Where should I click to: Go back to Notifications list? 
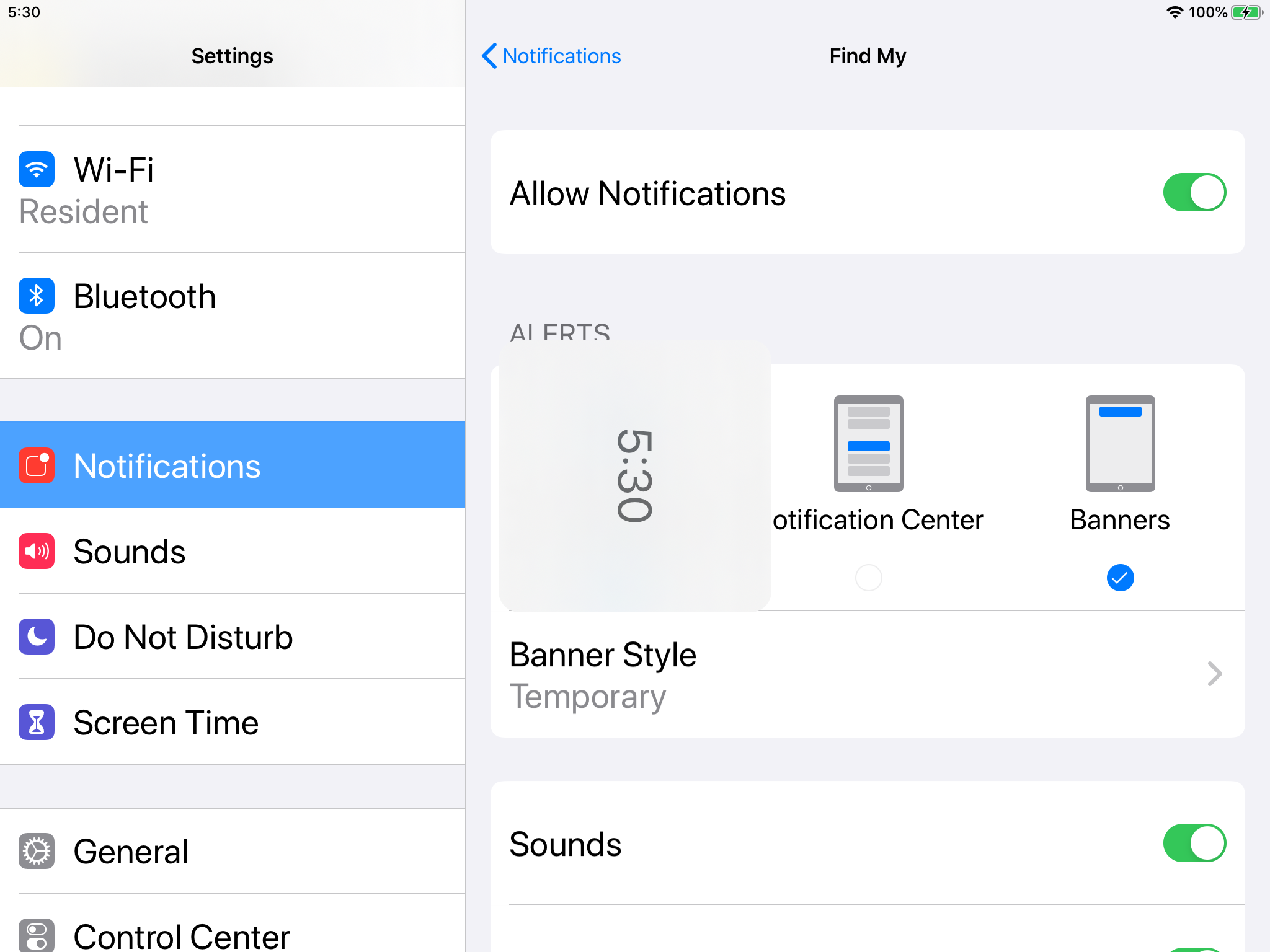click(x=551, y=56)
